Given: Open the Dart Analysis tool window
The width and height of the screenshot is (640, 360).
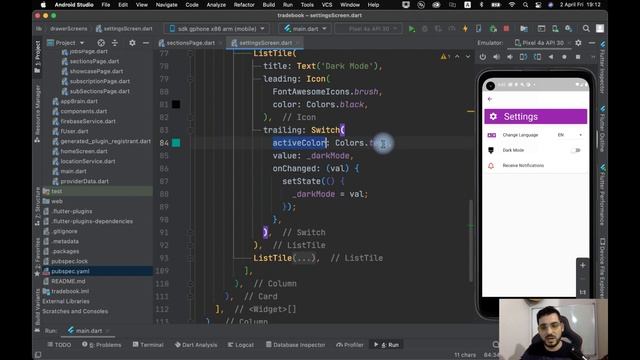Looking at the screenshot, I should [x=196, y=345].
